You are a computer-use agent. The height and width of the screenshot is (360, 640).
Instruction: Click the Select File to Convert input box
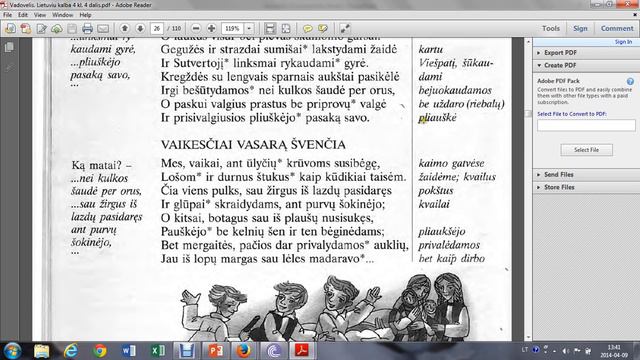point(586,125)
